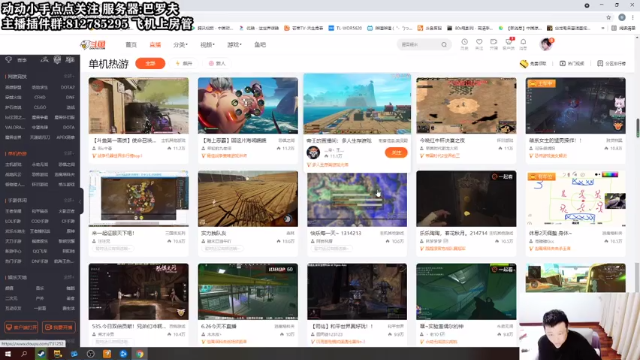Select the orange 全部 filter tab

(x=150, y=63)
